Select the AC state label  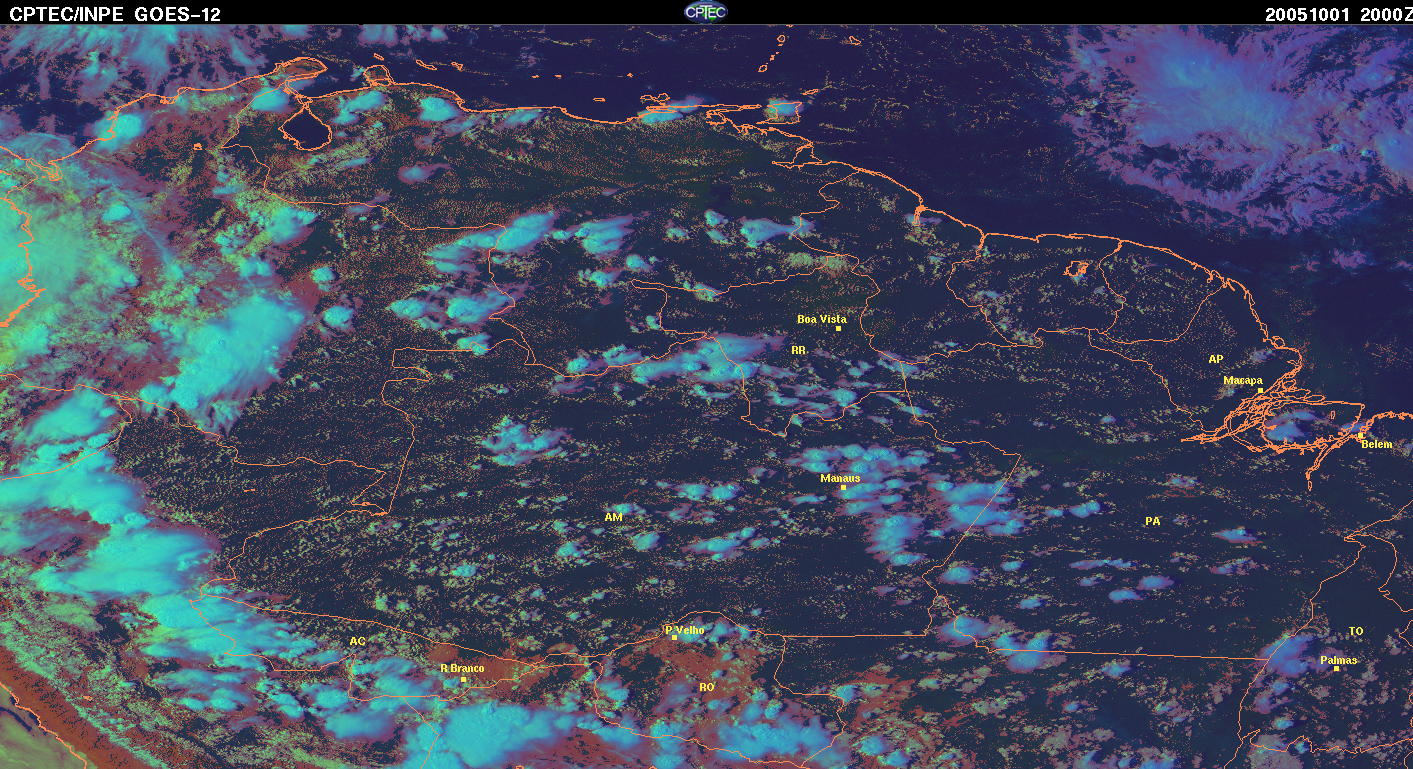tap(358, 641)
